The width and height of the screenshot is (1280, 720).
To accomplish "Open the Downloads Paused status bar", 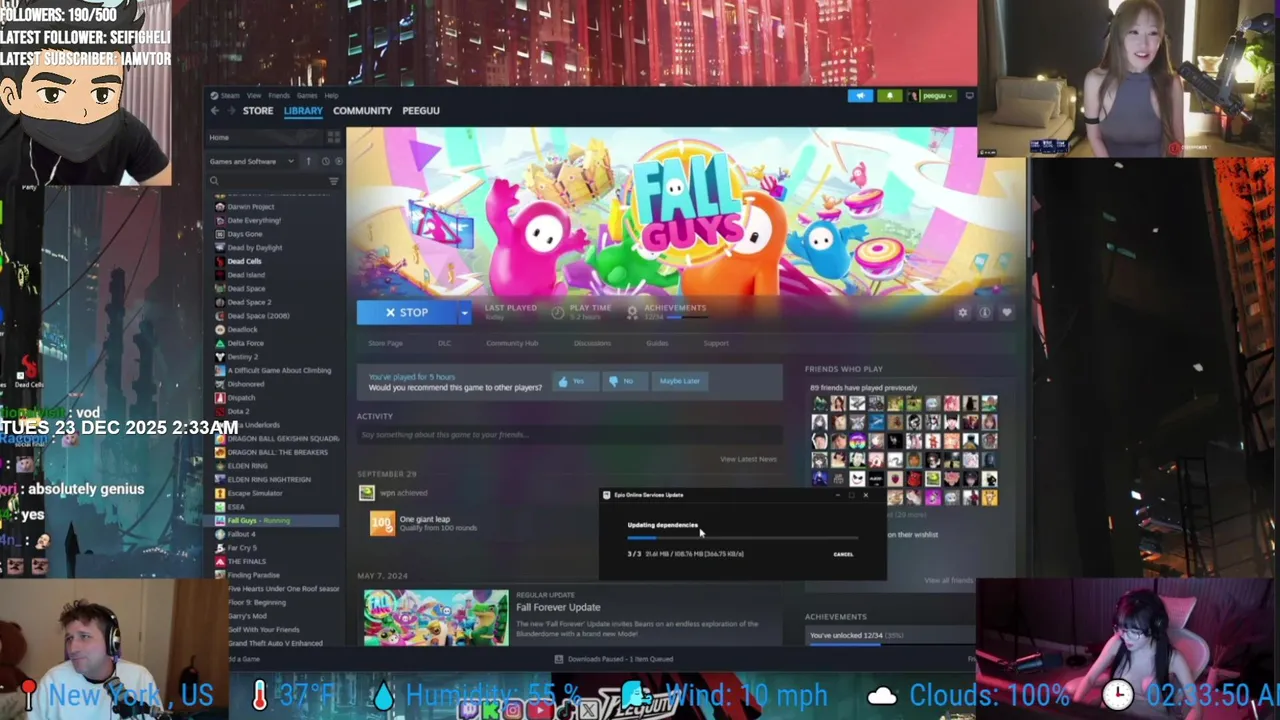I will pos(614,659).
